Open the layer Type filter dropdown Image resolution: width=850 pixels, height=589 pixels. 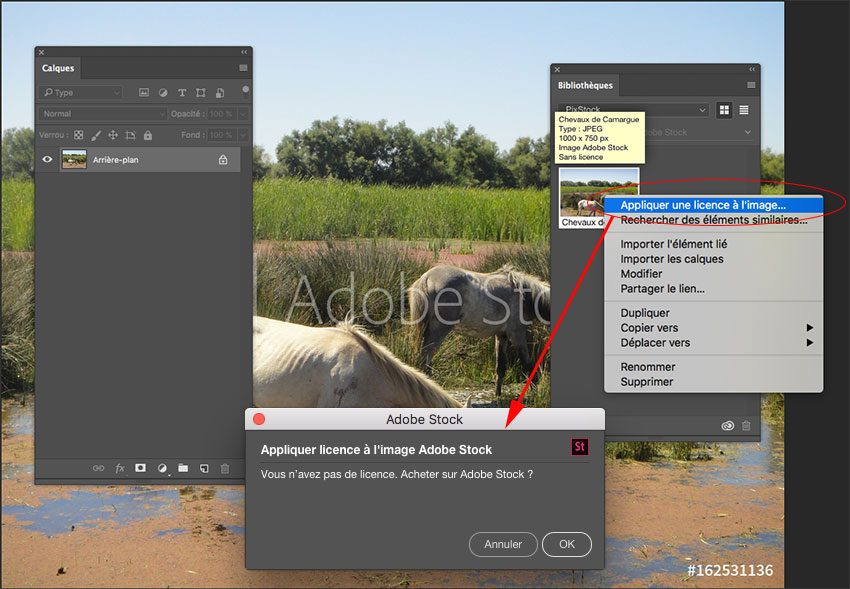(80, 93)
